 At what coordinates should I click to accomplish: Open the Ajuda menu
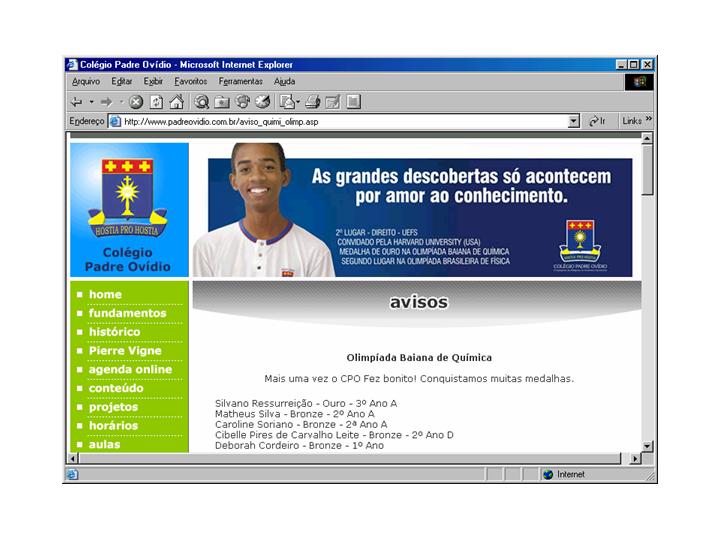coord(284,81)
